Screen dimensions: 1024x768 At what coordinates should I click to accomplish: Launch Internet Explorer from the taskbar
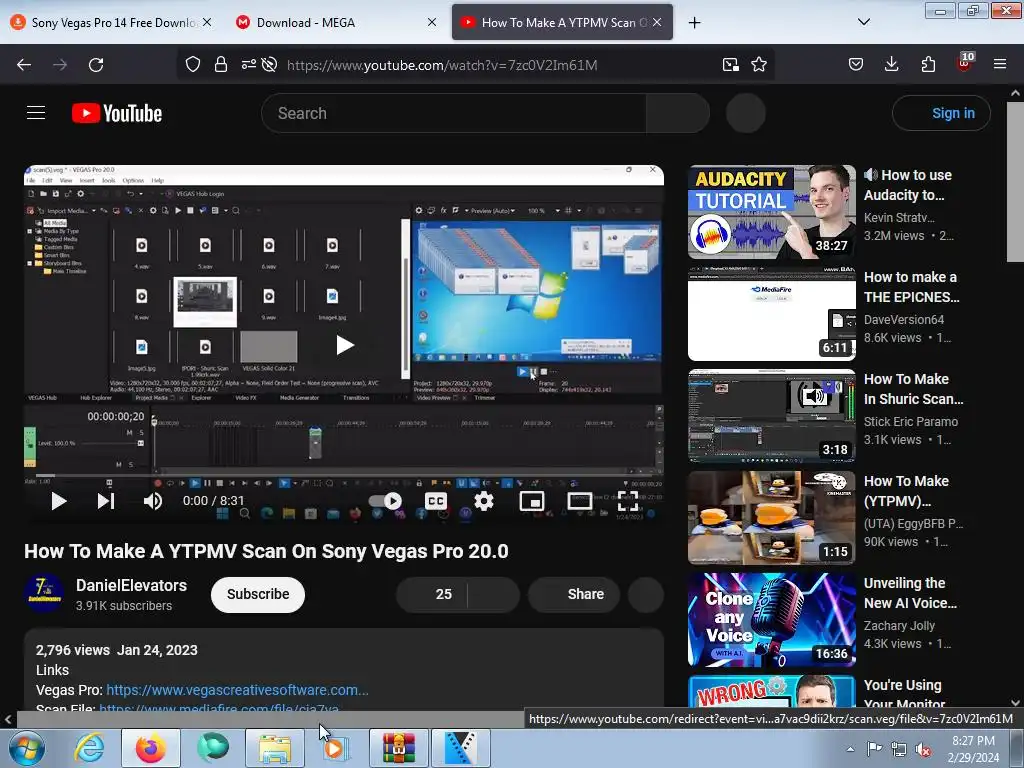[88, 748]
